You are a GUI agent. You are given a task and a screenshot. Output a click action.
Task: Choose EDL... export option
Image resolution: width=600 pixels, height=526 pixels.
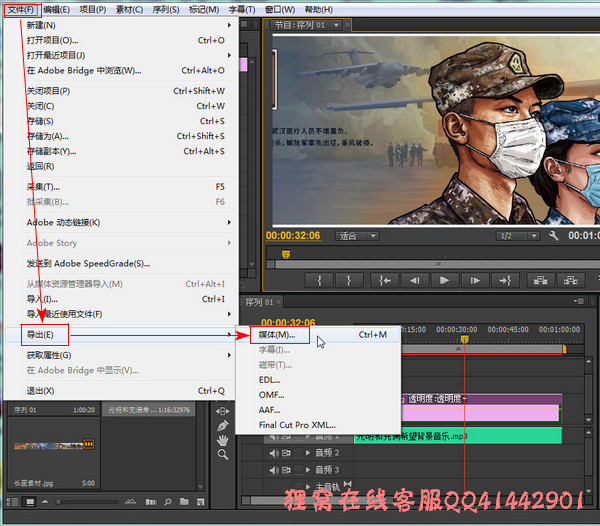(318, 380)
